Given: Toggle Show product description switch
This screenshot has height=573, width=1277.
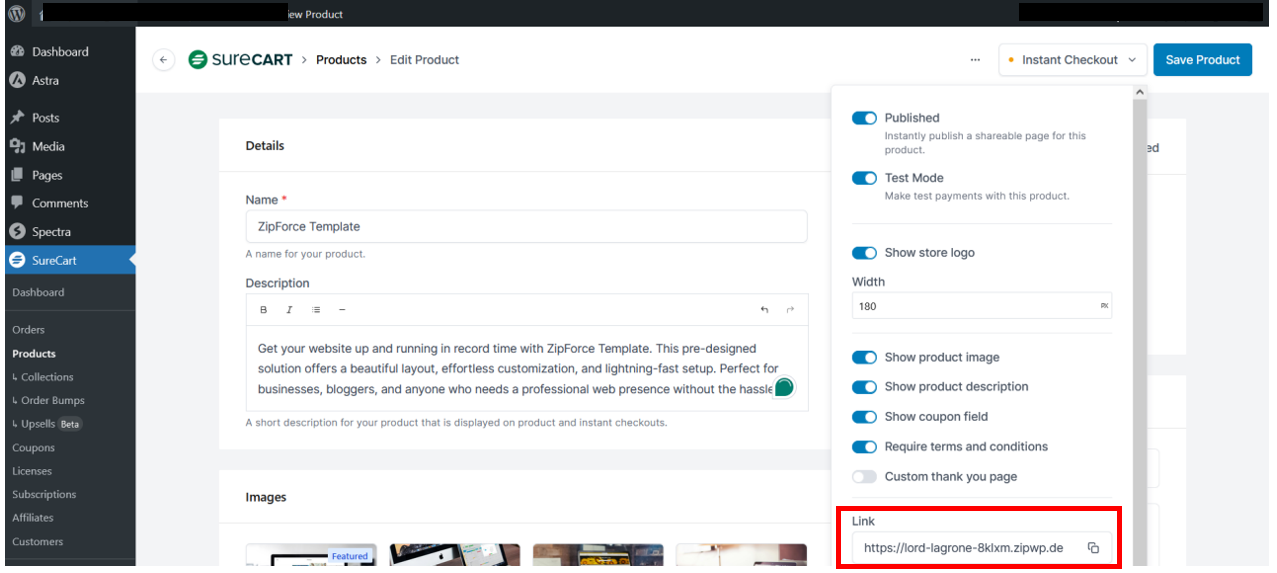Looking at the screenshot, I should point(864,387).
